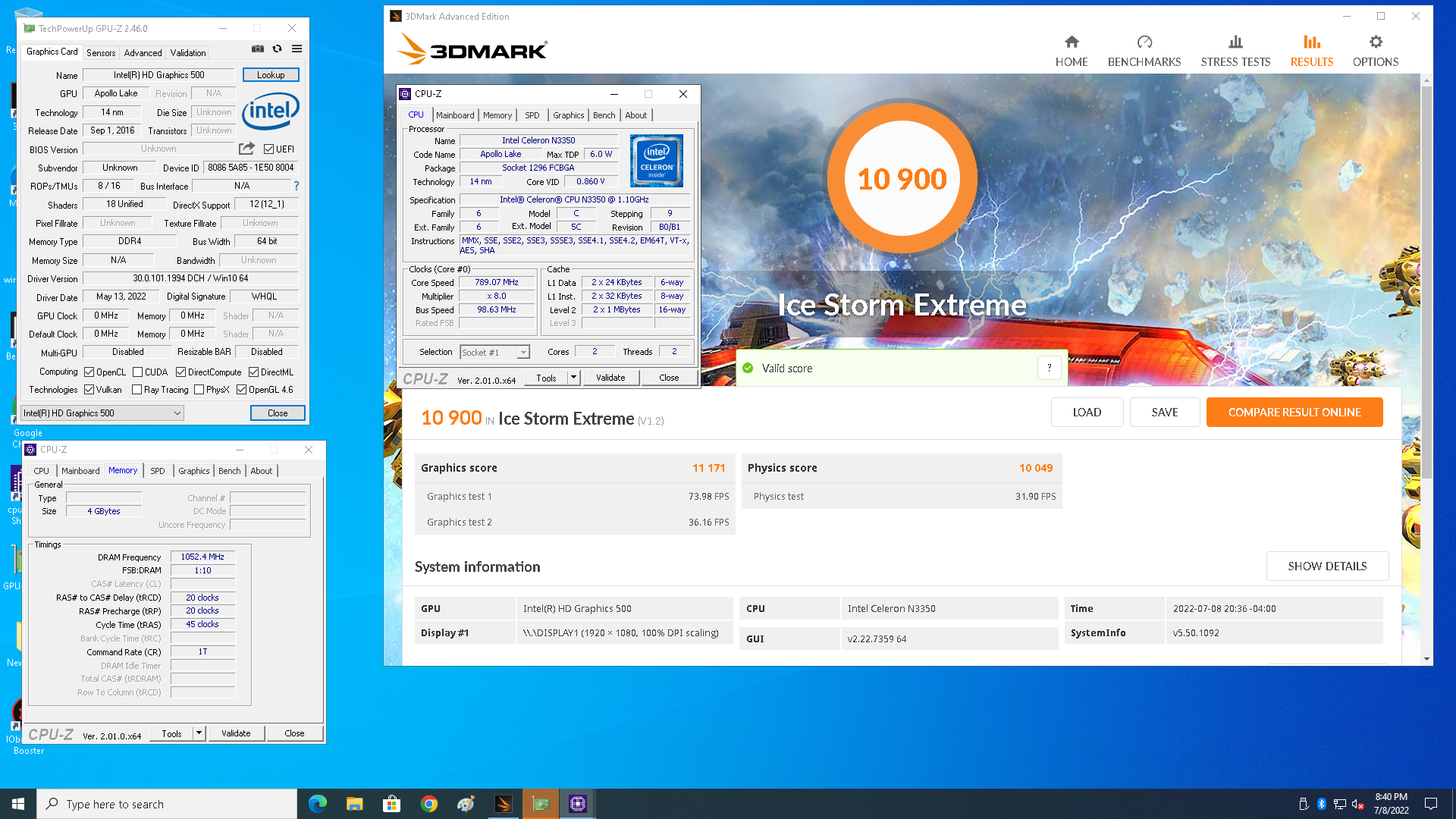The image size is (1456, 819).
Task: Open the RESULTS section in 3DMark
Action: (1311, 51)
